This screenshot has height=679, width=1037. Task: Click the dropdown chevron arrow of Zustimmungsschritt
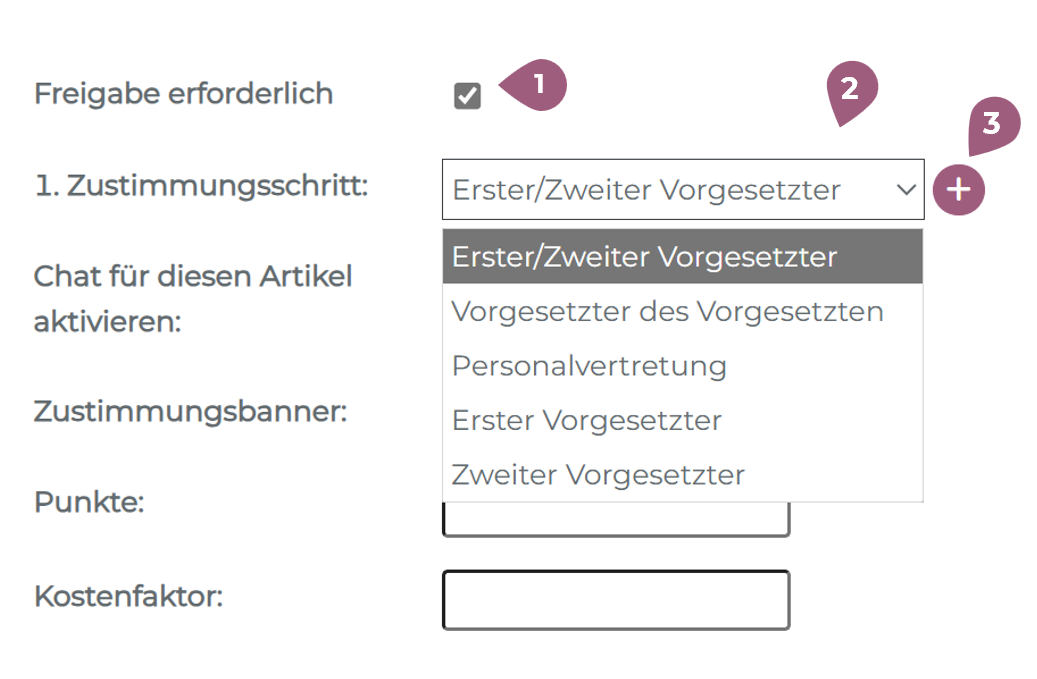tap(906, 190)
